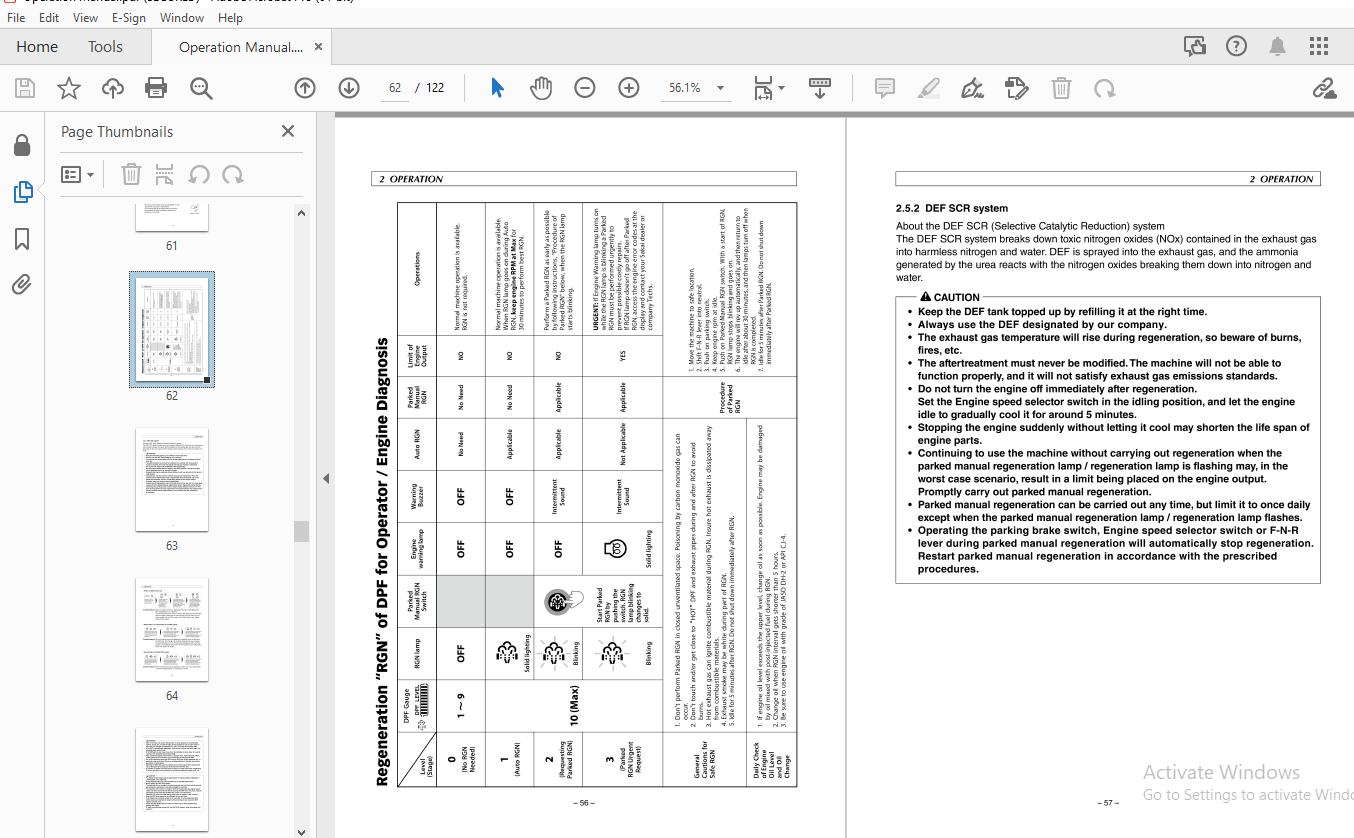Select page 64 thumbnail

(172, 630)
